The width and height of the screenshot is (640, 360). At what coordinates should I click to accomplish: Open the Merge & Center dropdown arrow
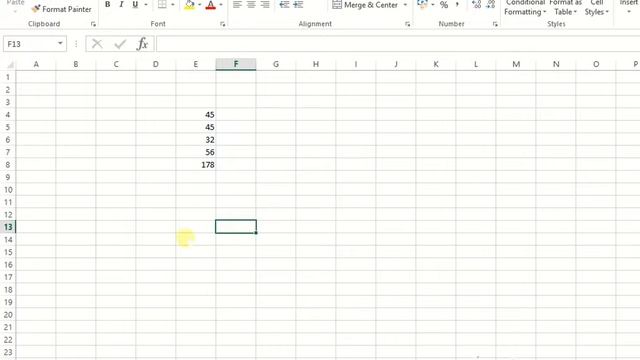(405, 5)
